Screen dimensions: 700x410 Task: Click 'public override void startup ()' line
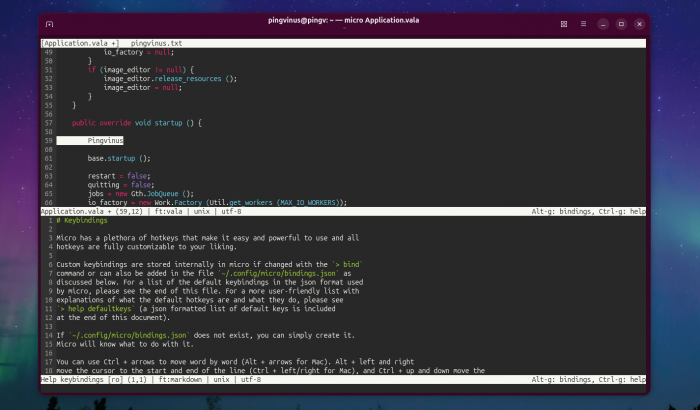tap(137, 123)
